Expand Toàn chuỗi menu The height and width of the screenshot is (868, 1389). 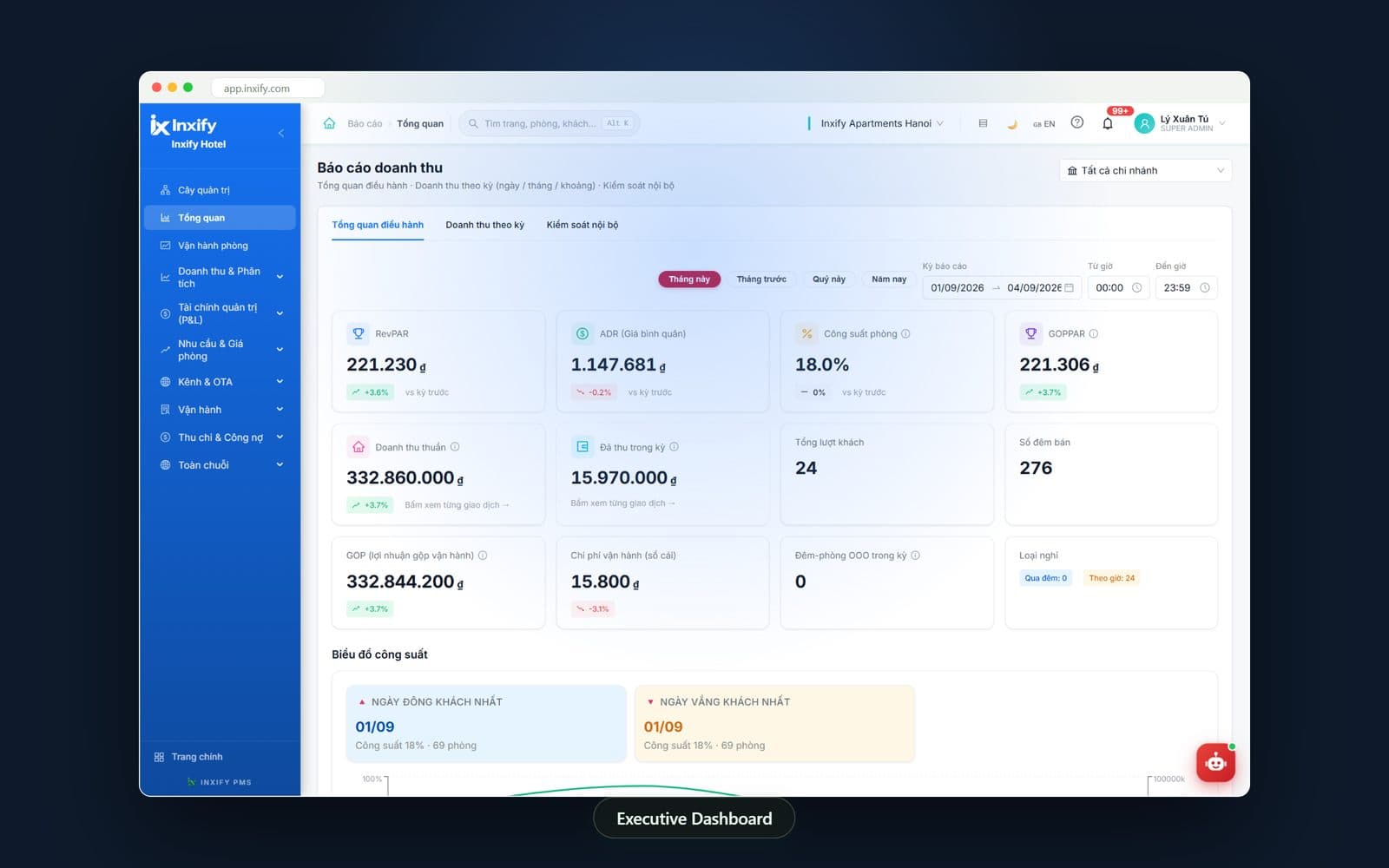click(220, 465)
